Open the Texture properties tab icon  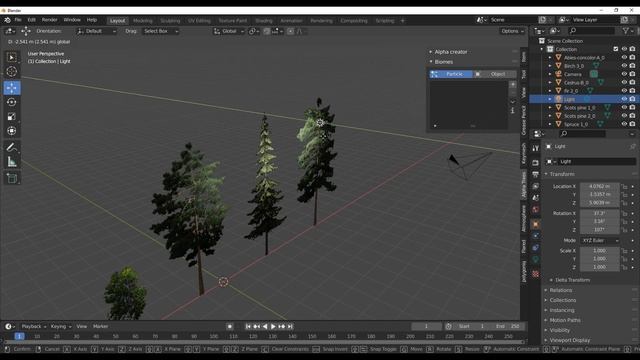pos(536,274)
